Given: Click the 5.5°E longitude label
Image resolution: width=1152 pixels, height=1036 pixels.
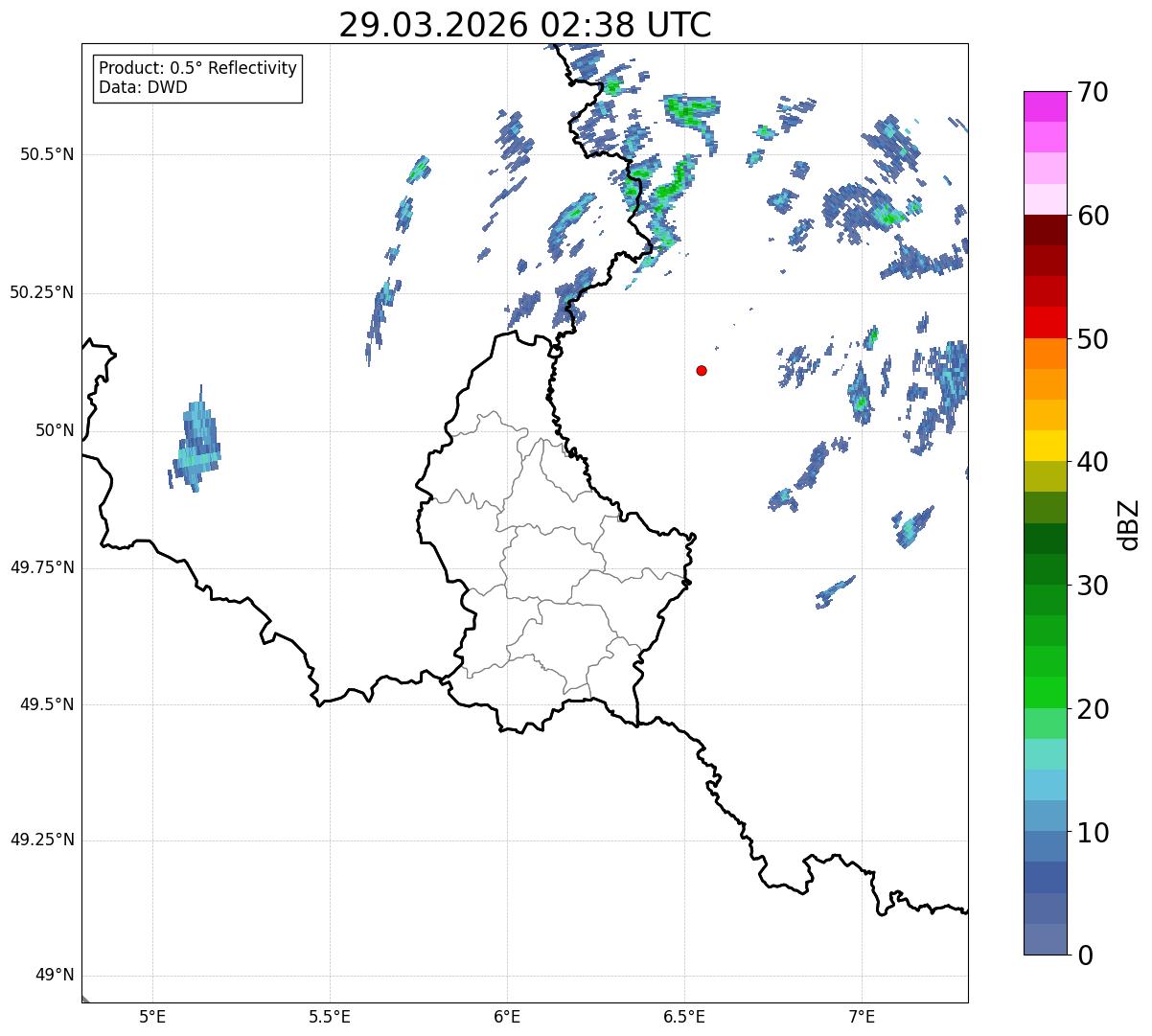Looking at the screenshot, I should pos(330,1017).
